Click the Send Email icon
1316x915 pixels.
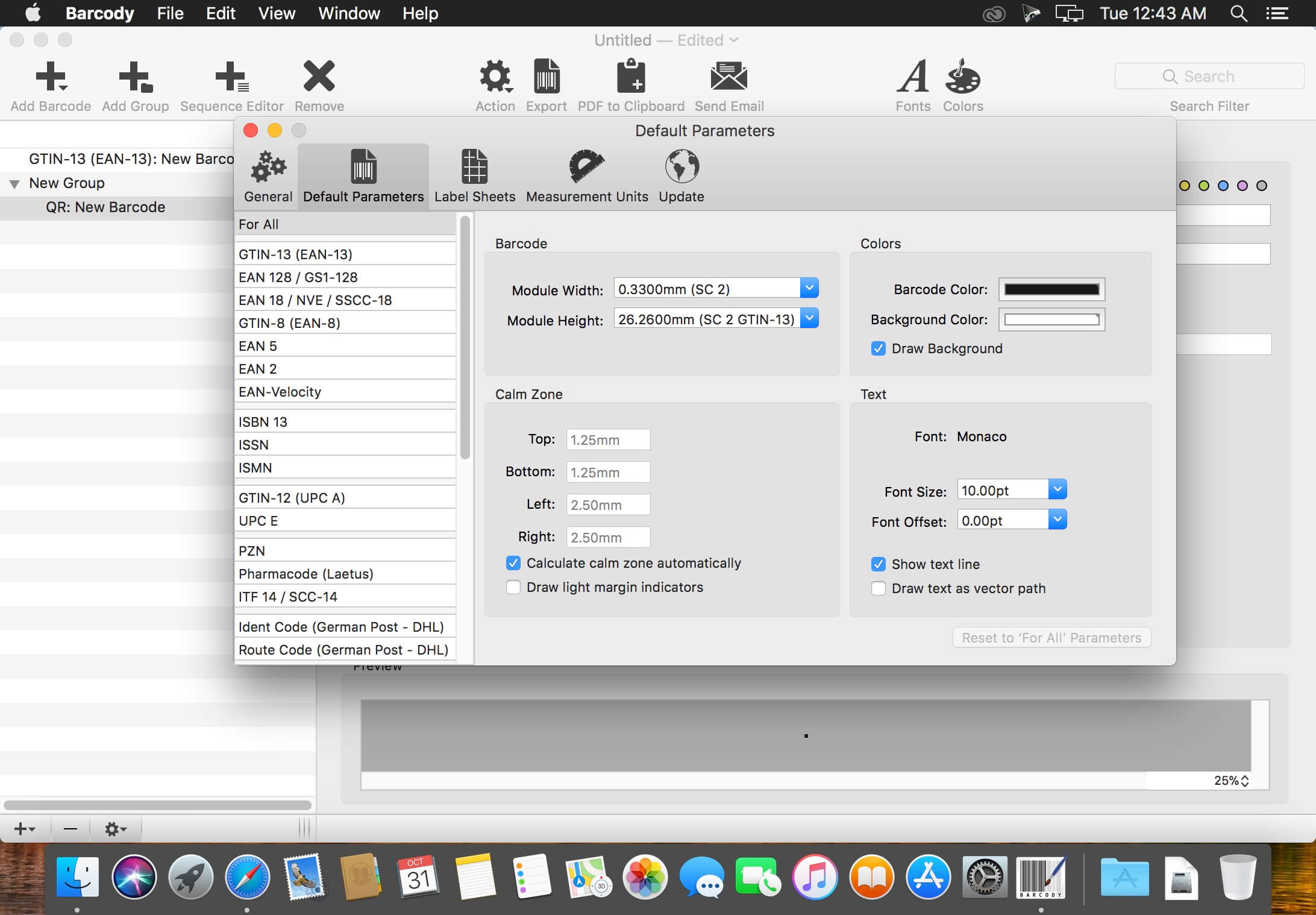point(729,77)
